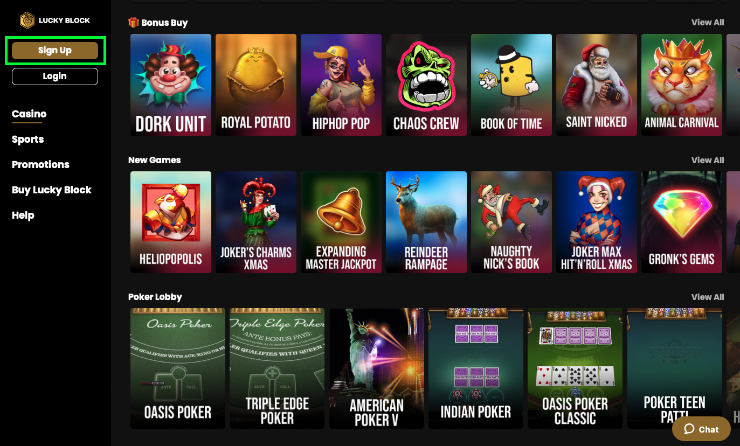Launch the Chaos Crew game
Screen dimensions: 740x446
(426, 85)
